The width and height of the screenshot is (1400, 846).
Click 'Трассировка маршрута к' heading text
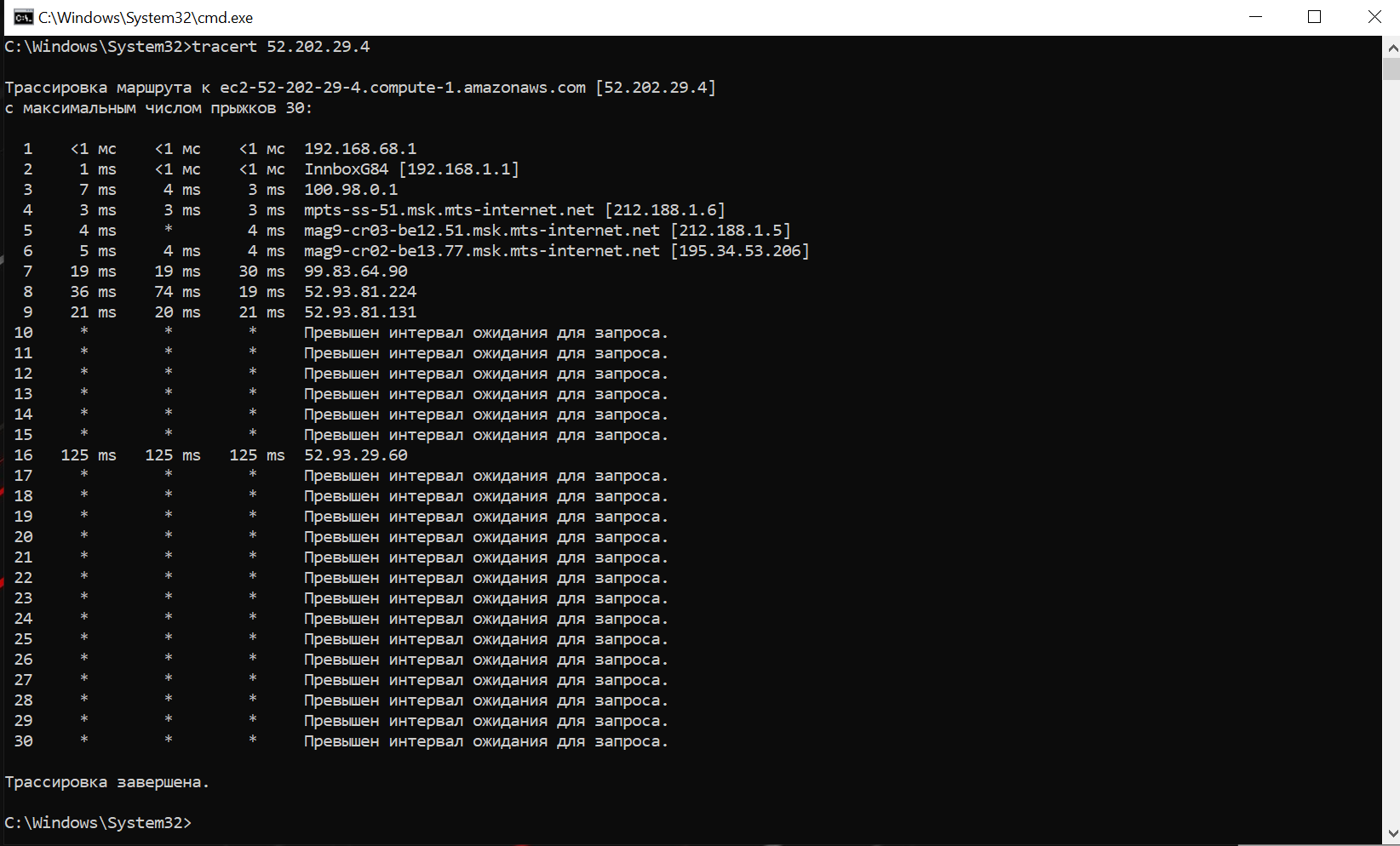[107, 88]
